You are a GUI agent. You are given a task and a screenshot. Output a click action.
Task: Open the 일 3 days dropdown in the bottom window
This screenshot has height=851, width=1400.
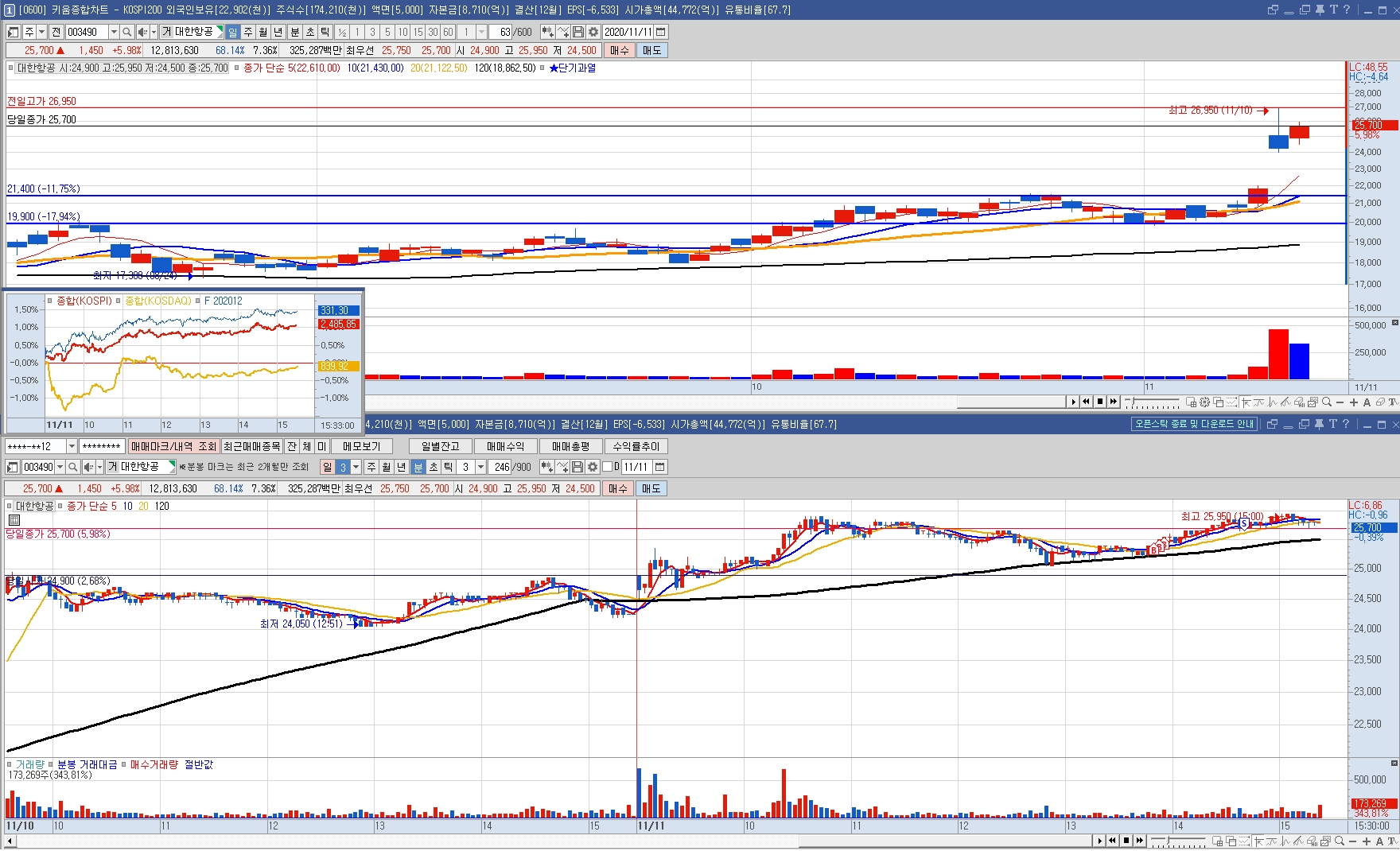[x=356, y=467]
